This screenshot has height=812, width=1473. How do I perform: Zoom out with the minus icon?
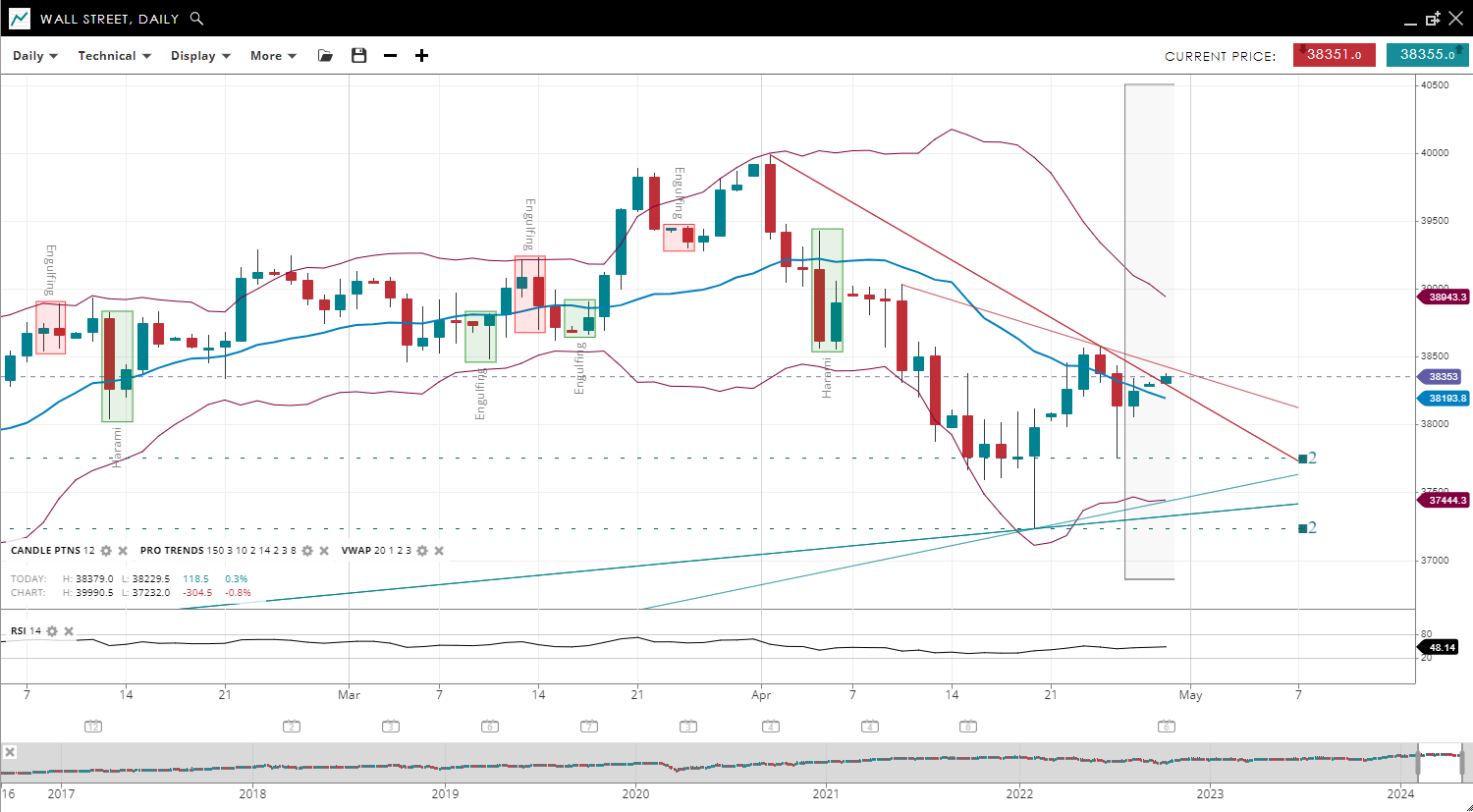coord(390,56)
